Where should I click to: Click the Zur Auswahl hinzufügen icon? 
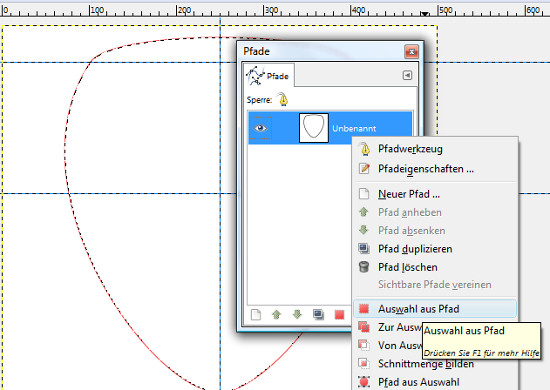tap(364, 327)
